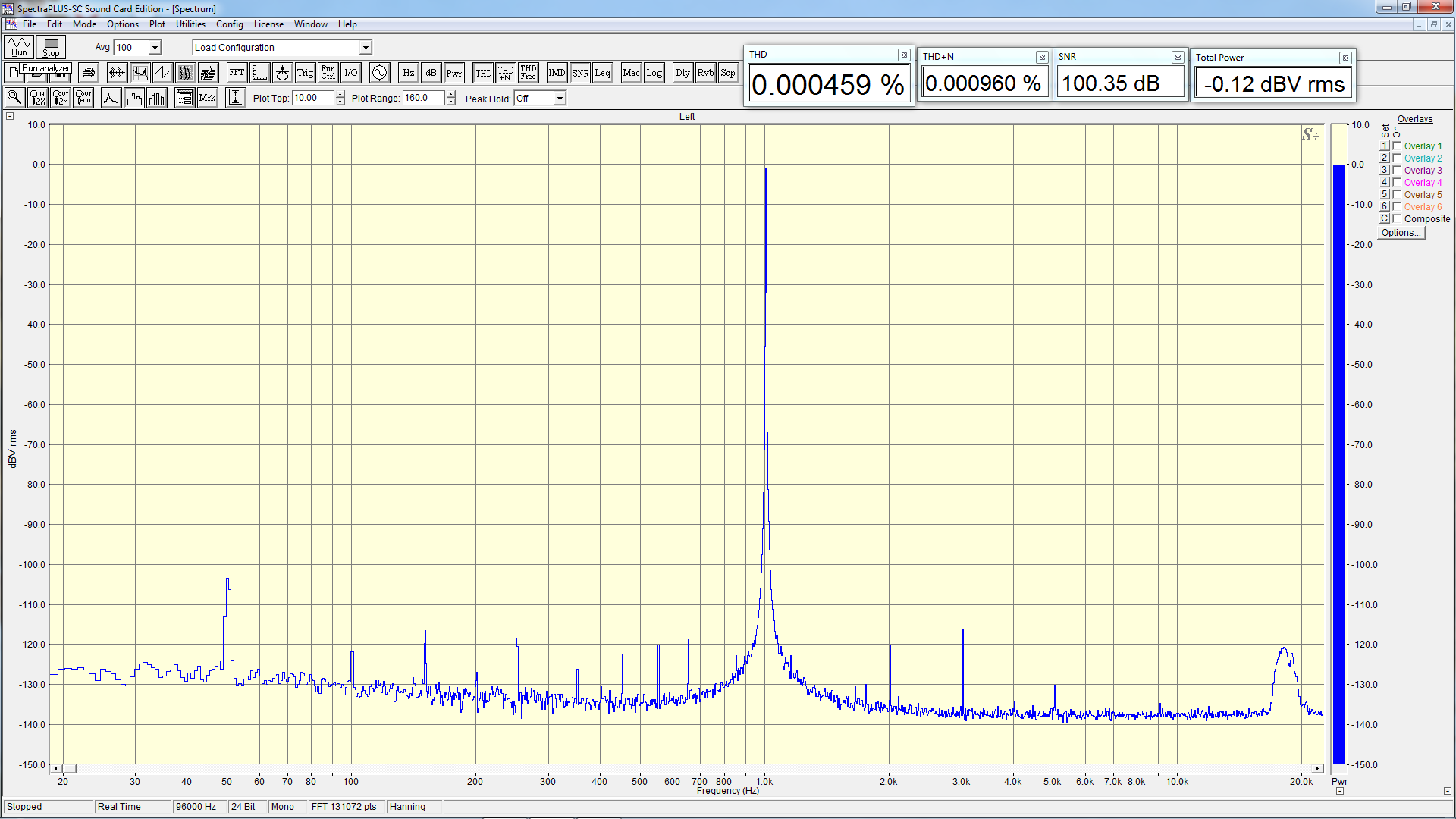Image resolution: width=1456 pixels, height=819 pixels.
Task: Open the Load Configuration dropdown
Action: [x=365, y=47]
